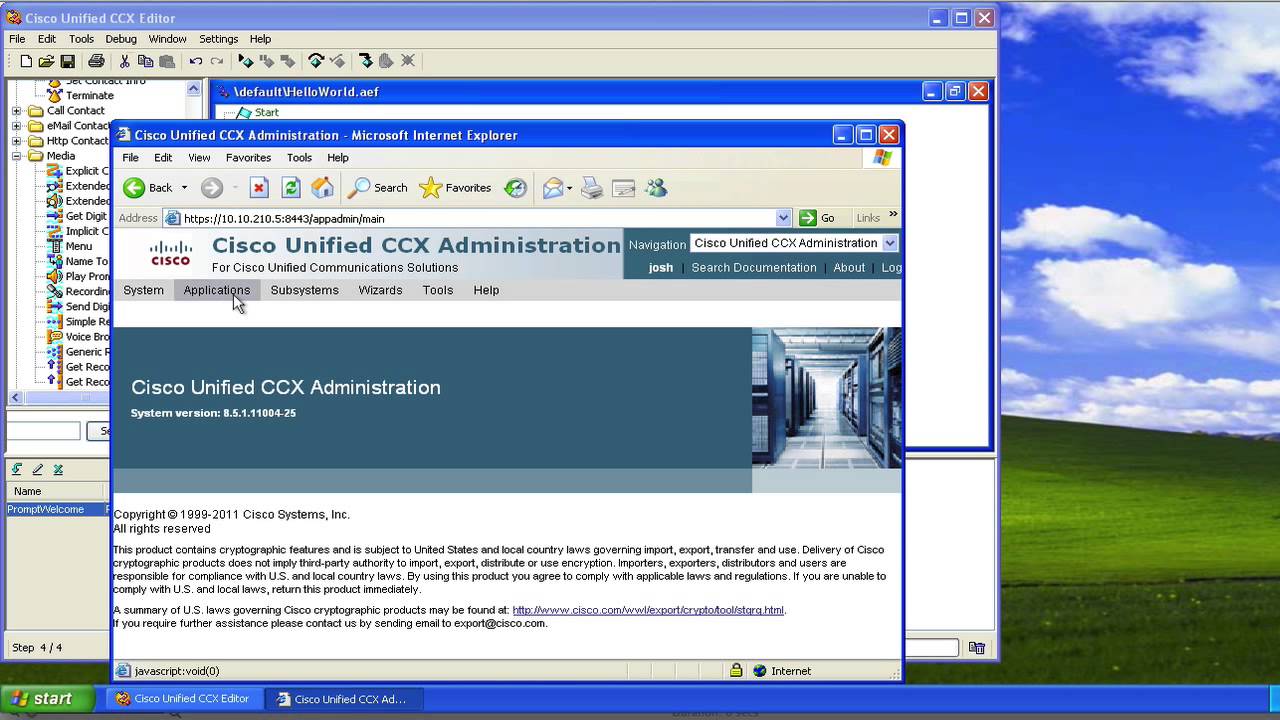
Task: Expand Http Contact folder in palette
Action: point(16,141)
